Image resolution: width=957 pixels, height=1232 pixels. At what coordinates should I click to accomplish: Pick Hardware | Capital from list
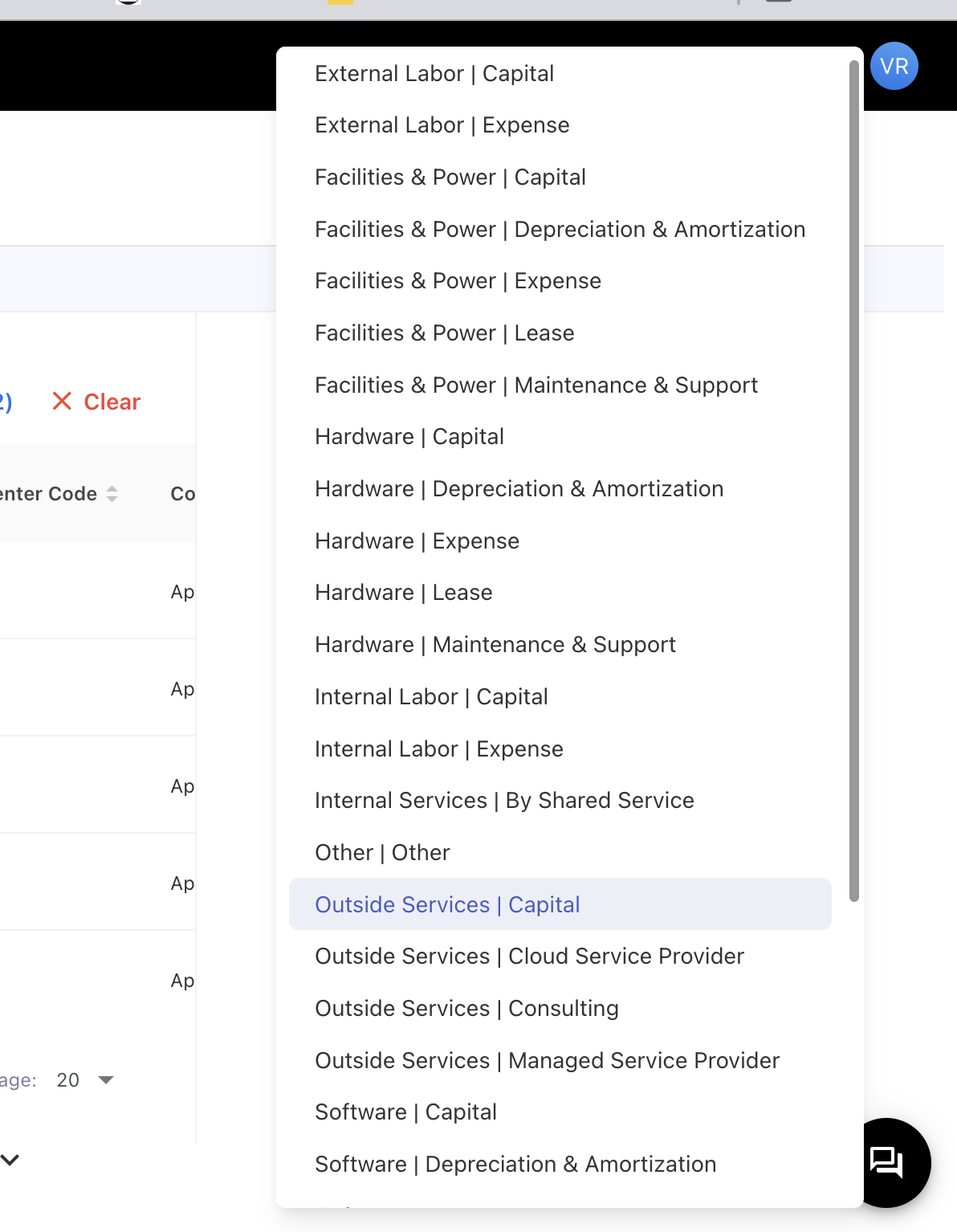tap(409, 437)
